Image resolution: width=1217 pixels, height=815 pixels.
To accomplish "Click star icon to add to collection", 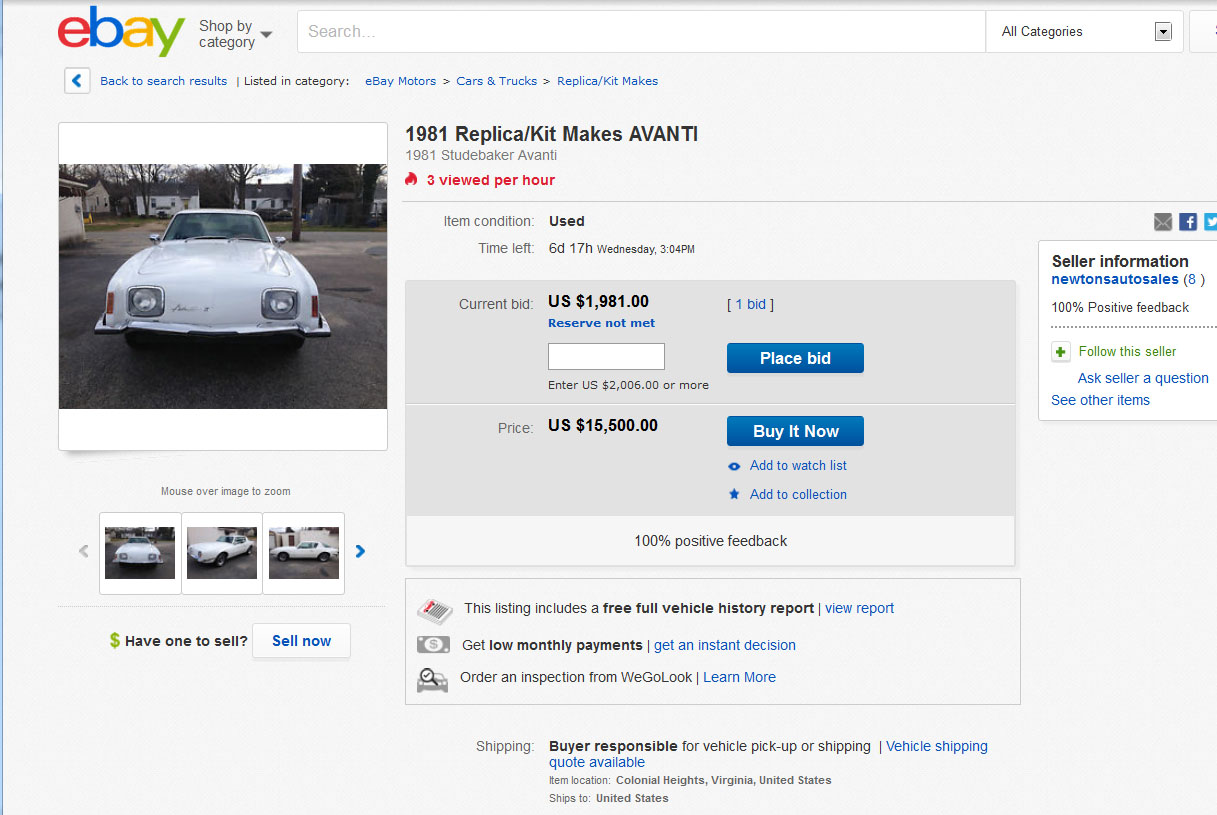I will pos(734,494).
